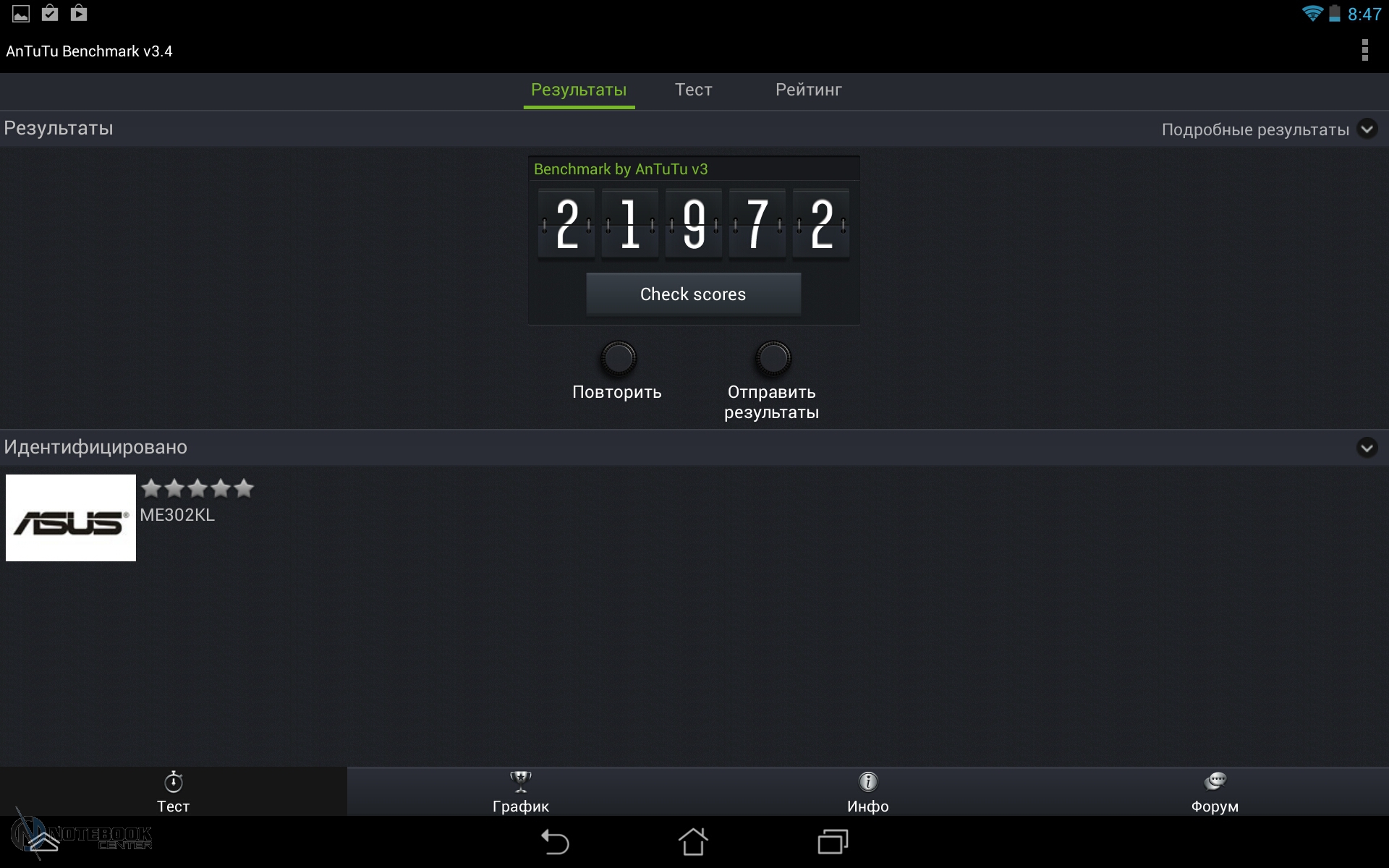Open the three-dot overflow menu

click(x=1364, y=51)
